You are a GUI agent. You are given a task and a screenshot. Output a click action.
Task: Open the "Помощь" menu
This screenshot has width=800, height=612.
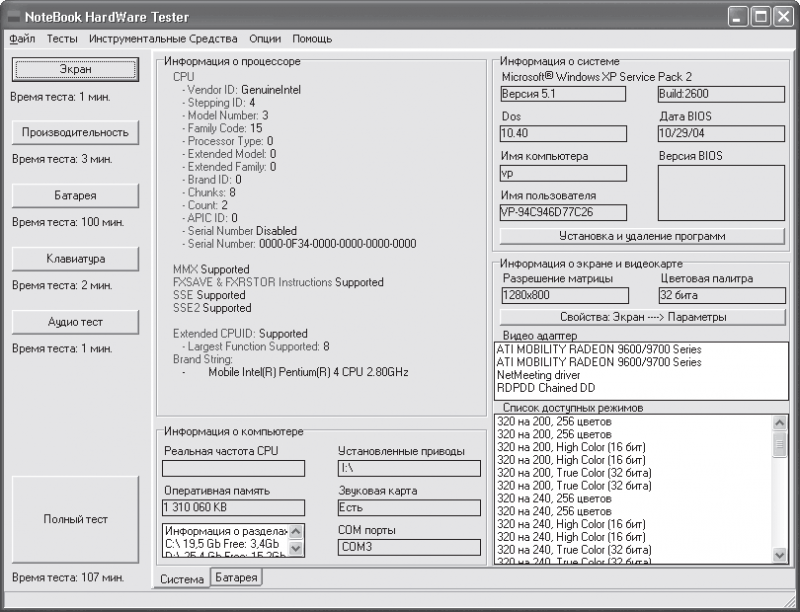(312, 39)
